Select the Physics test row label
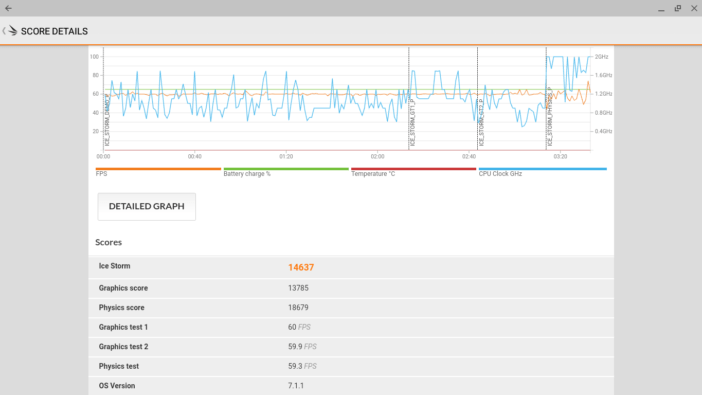Viewport: 702px width, 395px height. click(x=119, y=366)
